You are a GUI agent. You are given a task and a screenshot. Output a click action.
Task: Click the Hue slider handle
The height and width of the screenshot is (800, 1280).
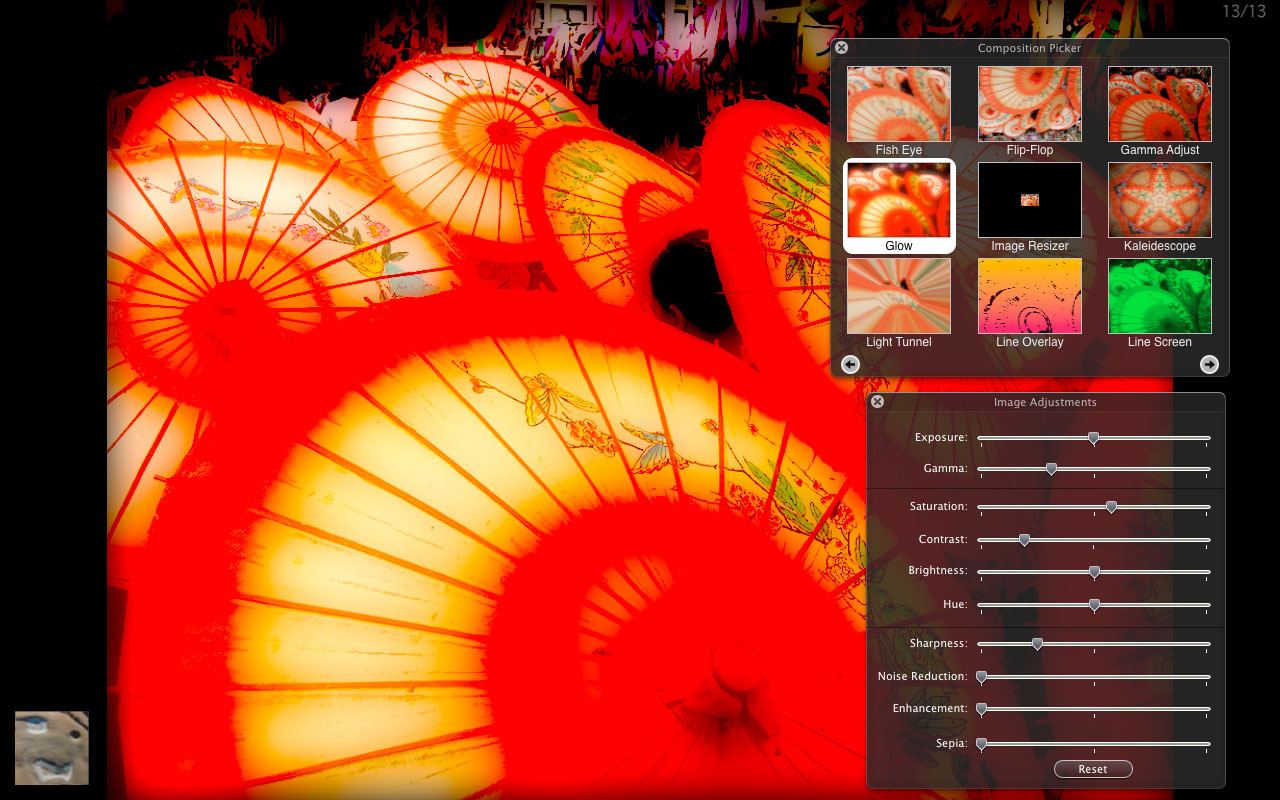(1094, 605)
